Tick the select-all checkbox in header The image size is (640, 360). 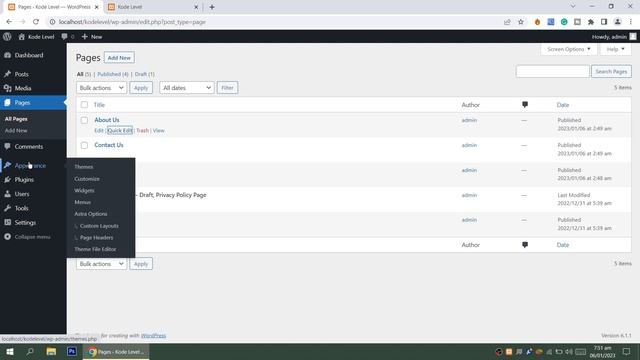tap(84, 105)
